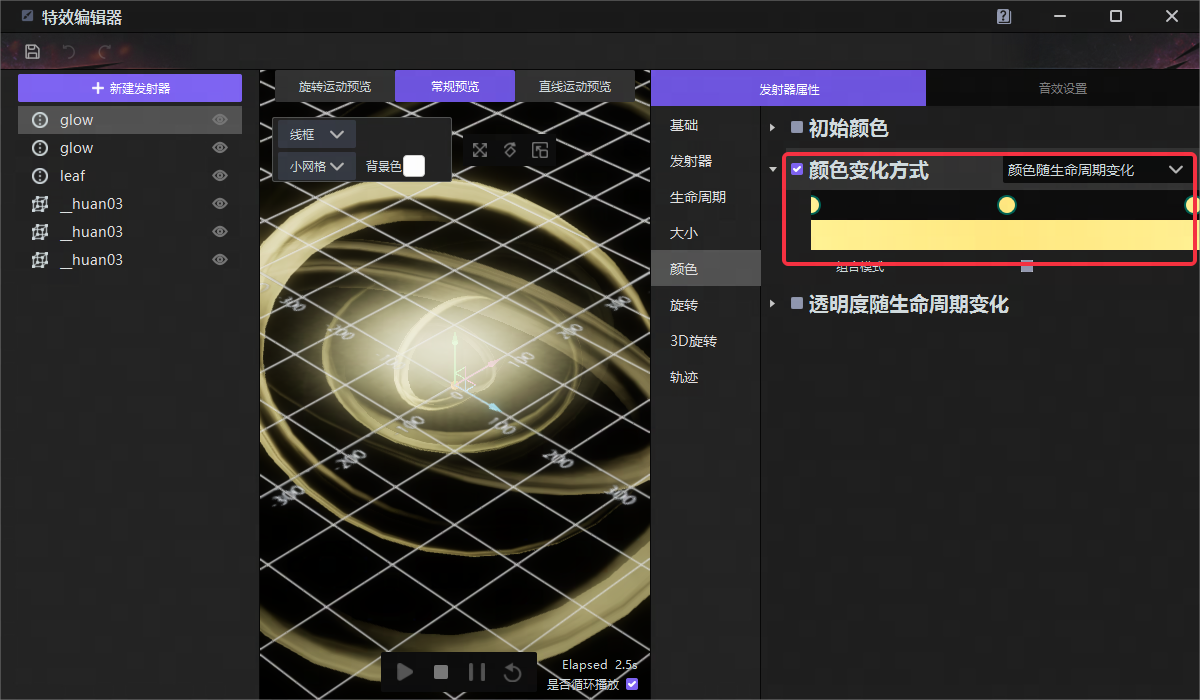Uncheck the 颜色变化方式 checkbox
Screen dimensions: 1200x700
pos(797,170)
